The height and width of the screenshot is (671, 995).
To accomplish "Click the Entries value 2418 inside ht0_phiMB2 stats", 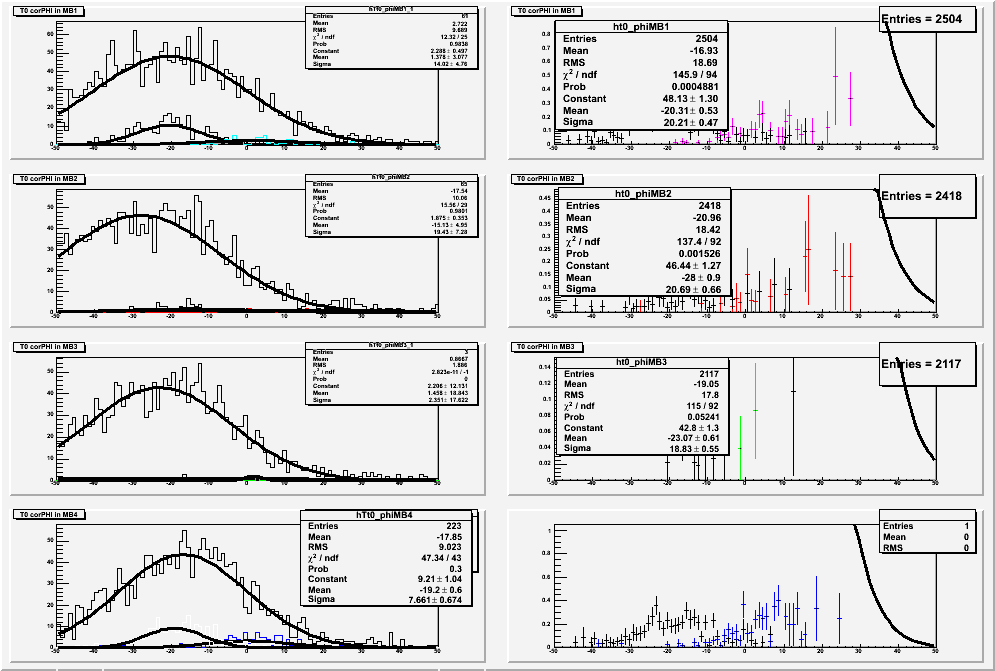I will (709, 206).
